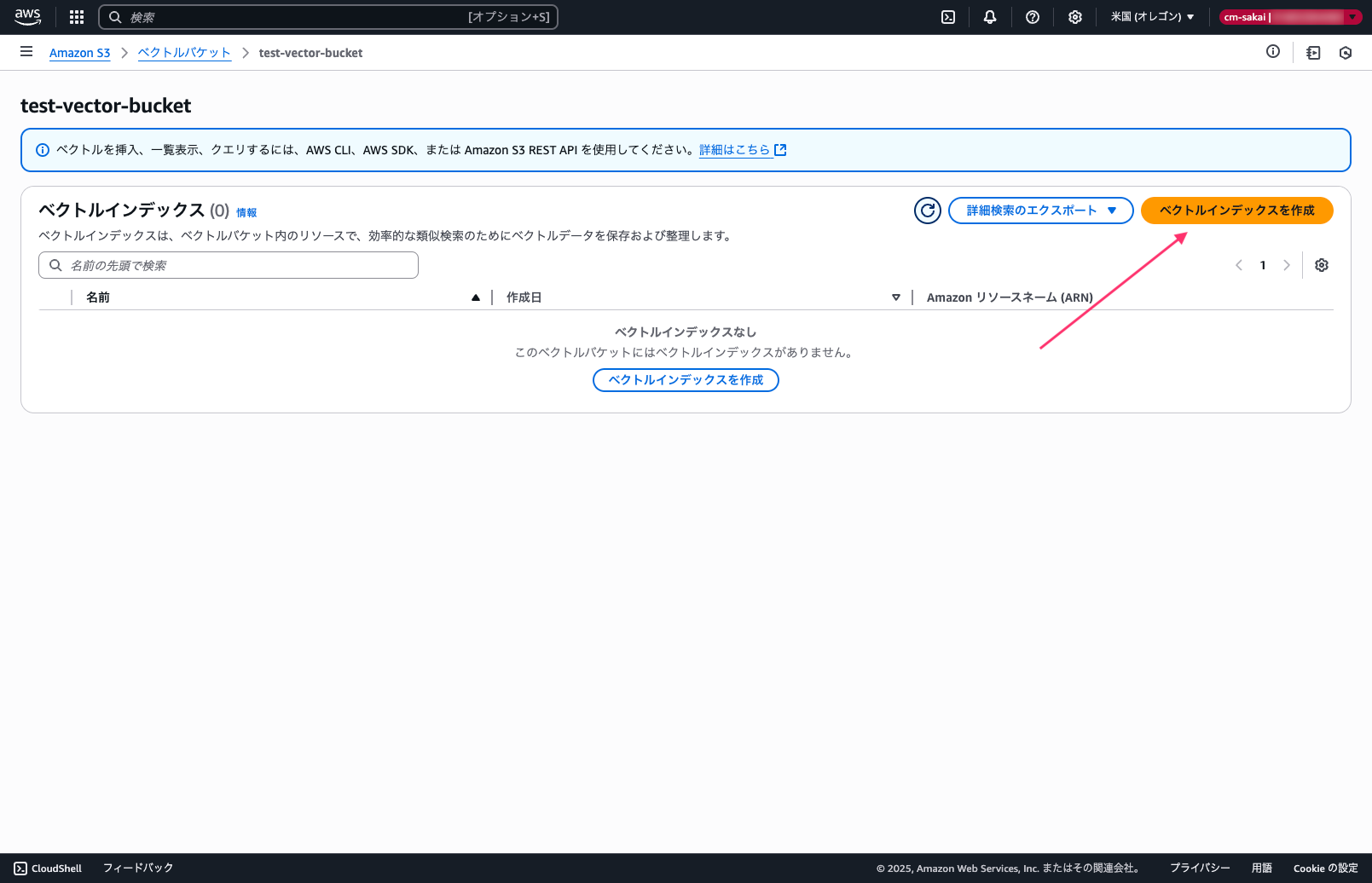The height and width of the screenshot is (883, 1372).
Task: Click the orange ベクトルインデックスを作成 button
Action: pos(1236,211)
